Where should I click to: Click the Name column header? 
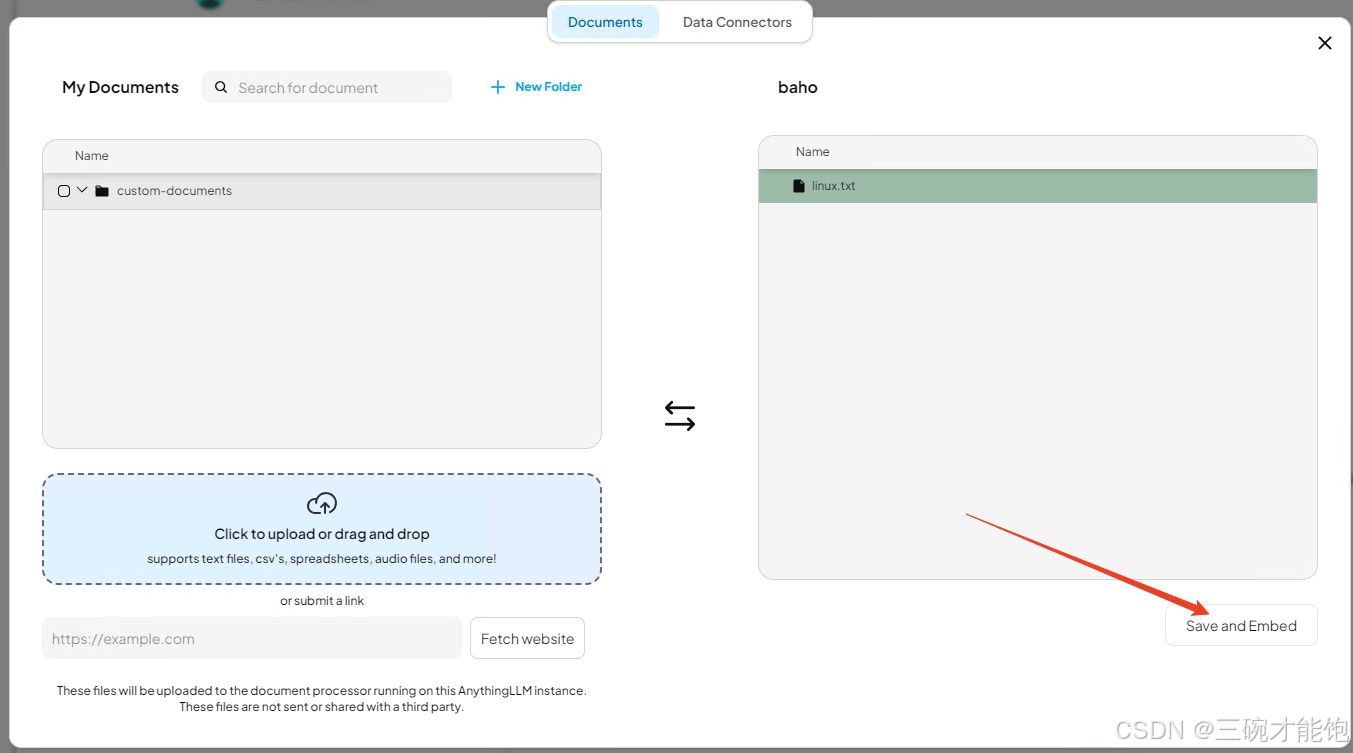click(x=91, y=155)
